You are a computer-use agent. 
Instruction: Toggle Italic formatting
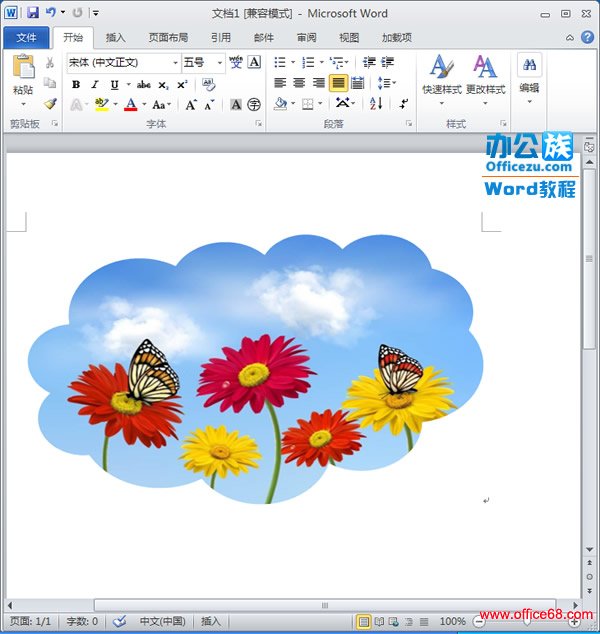[95, 85]
